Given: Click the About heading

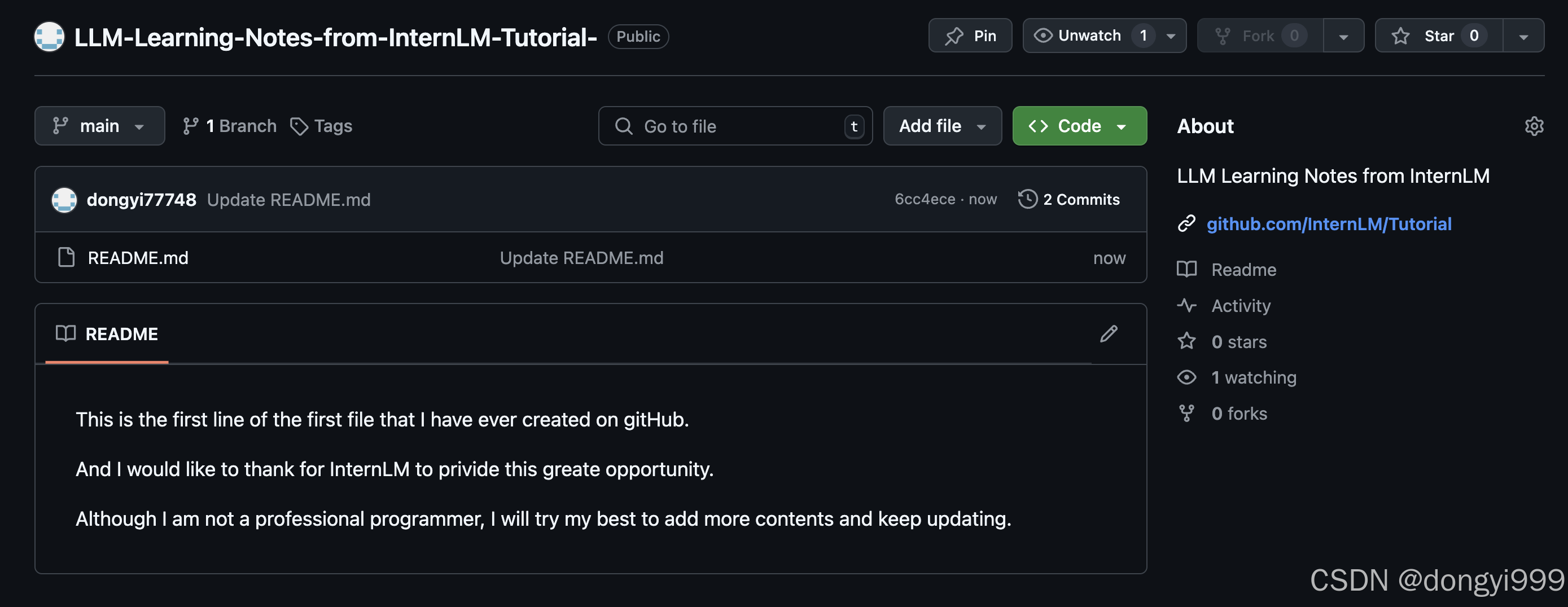Looking at the screenshot, I should tap(1205, 126).
